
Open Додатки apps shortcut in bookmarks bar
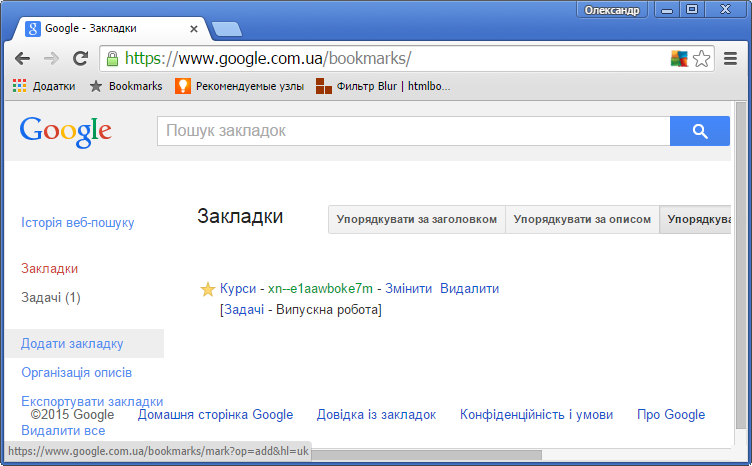tap(44, 86)
